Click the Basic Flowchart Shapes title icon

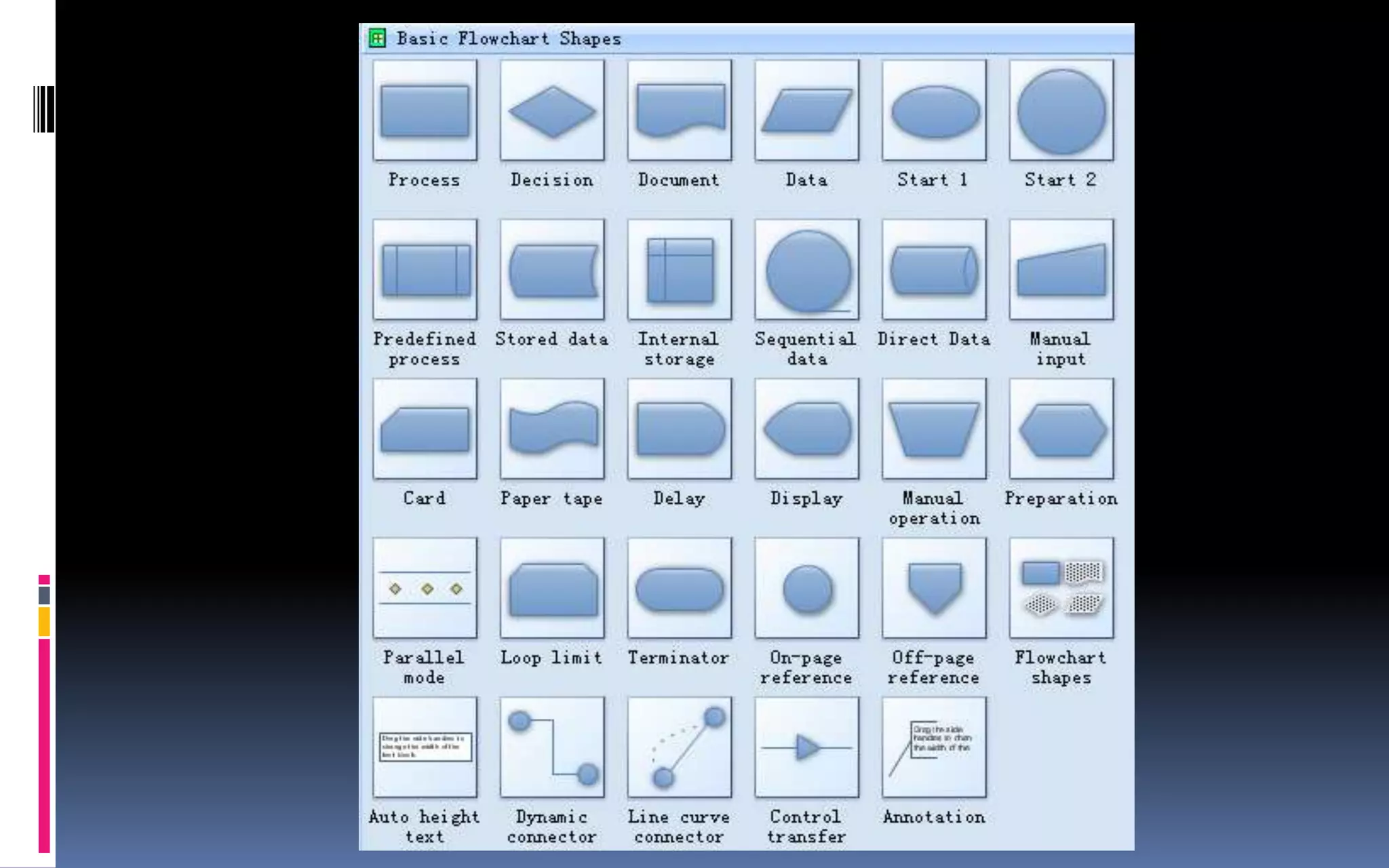coord(377,38)
